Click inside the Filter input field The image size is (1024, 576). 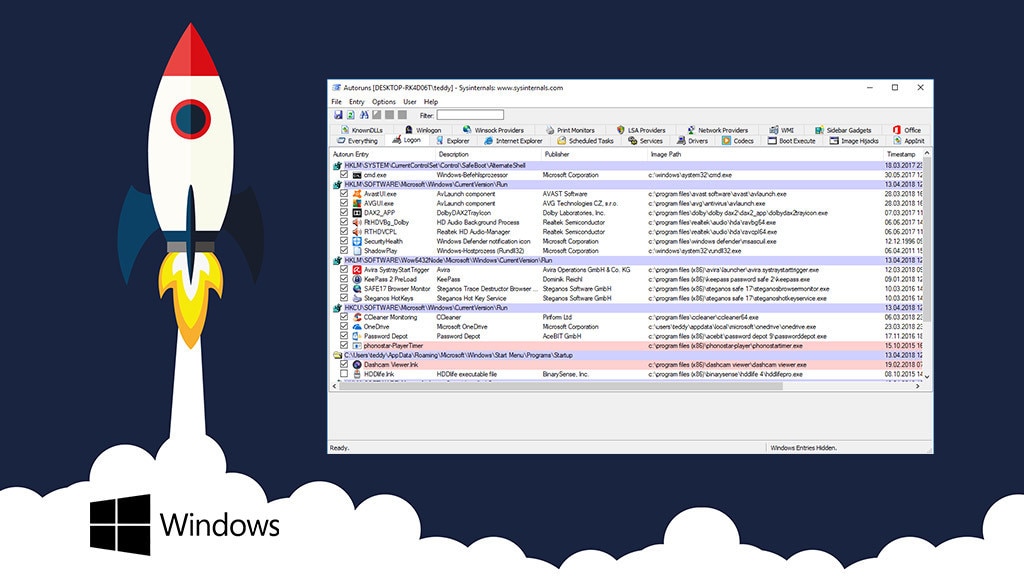click(471, 115)
